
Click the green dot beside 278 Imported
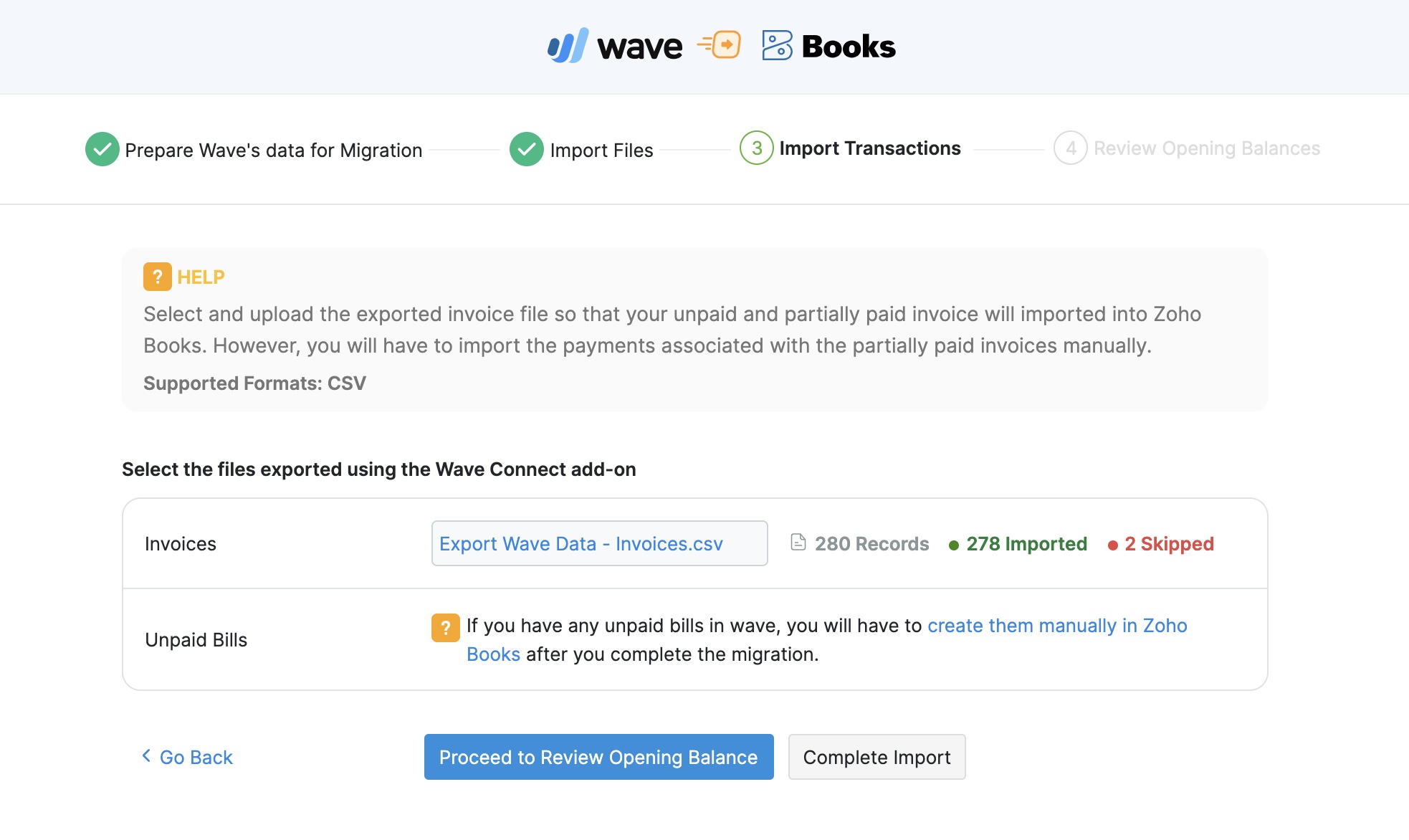(953, 544)
